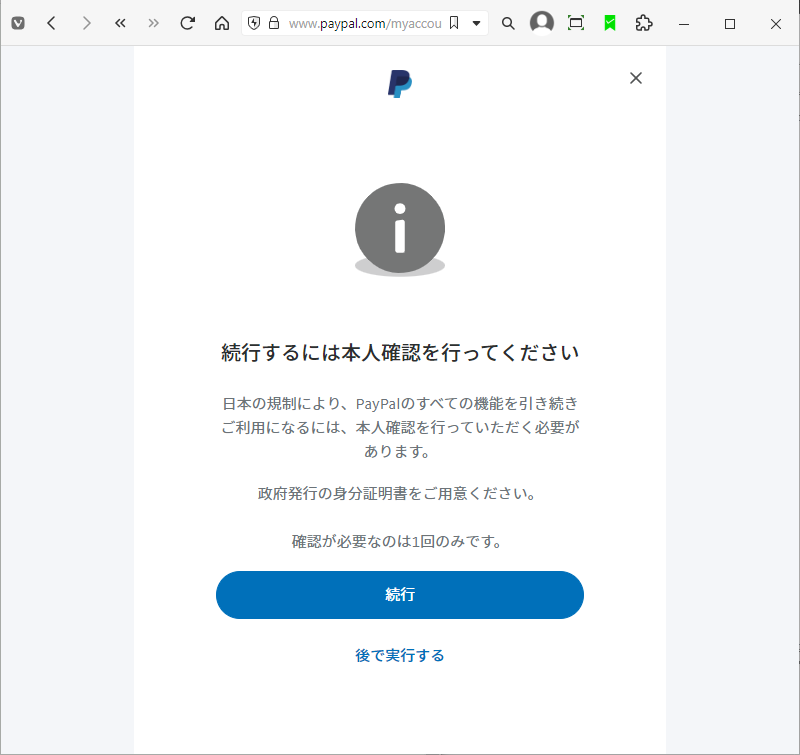View site security padlock info
The width and height of the screenshot is (800, 755).
274,23
